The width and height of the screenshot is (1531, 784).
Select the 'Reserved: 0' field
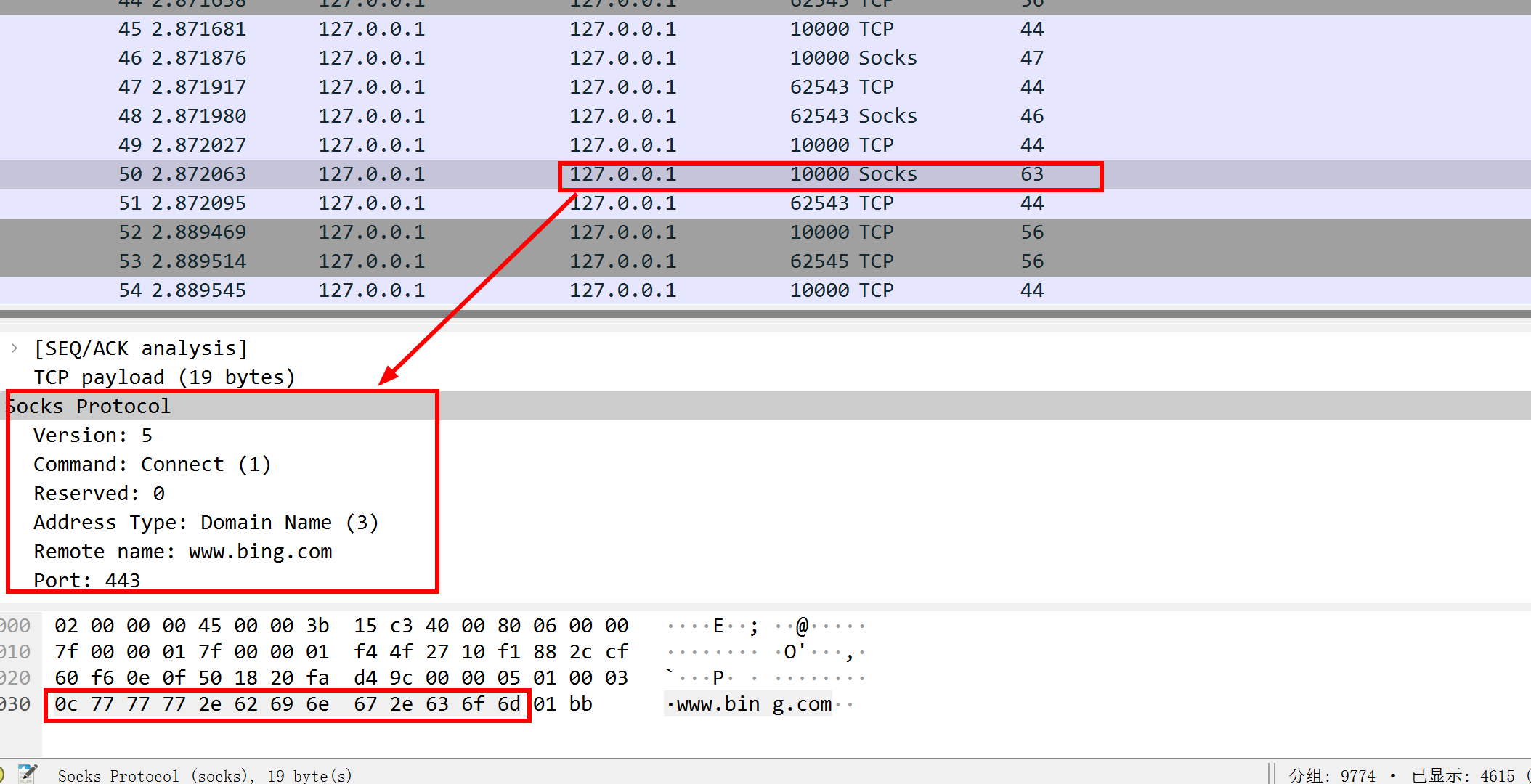click(100, 494)
